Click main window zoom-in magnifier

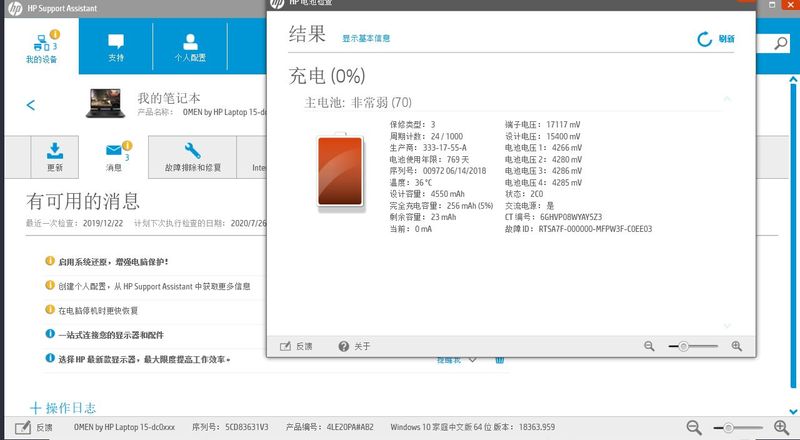coord(781,427)
